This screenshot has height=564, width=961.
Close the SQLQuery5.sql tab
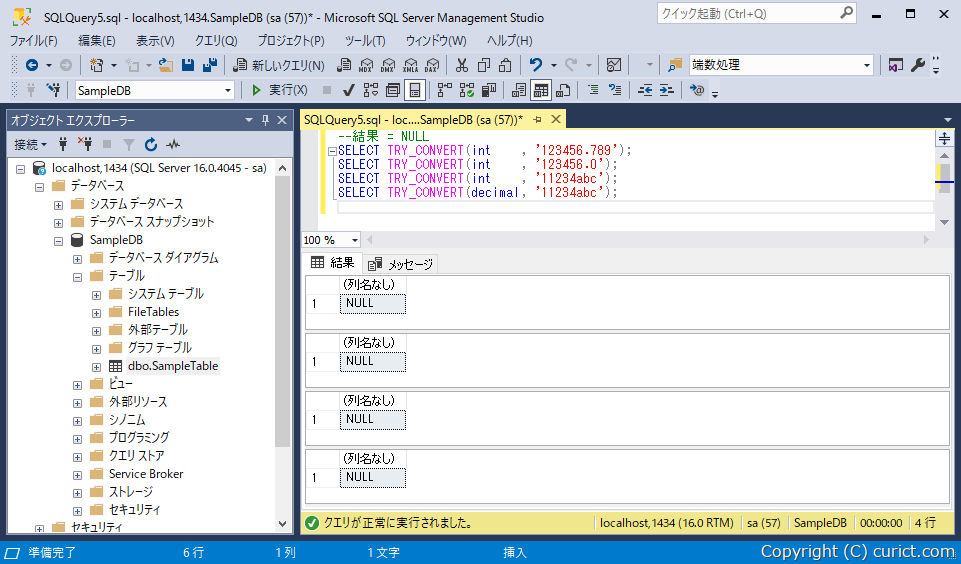click(556, 120)
